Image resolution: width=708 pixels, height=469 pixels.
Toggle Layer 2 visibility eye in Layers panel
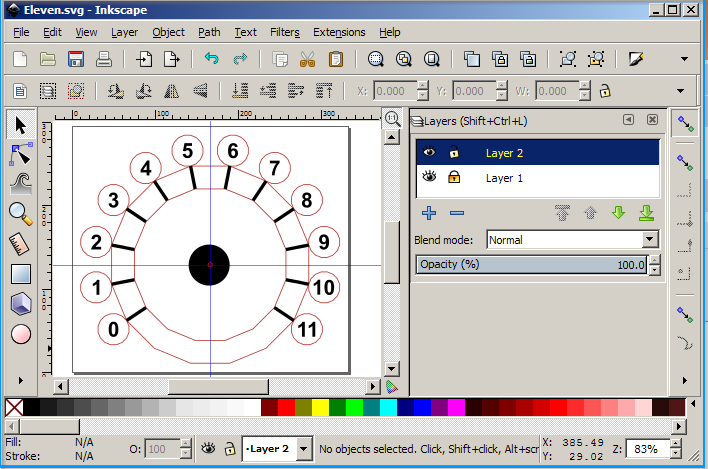pos(430,153)
